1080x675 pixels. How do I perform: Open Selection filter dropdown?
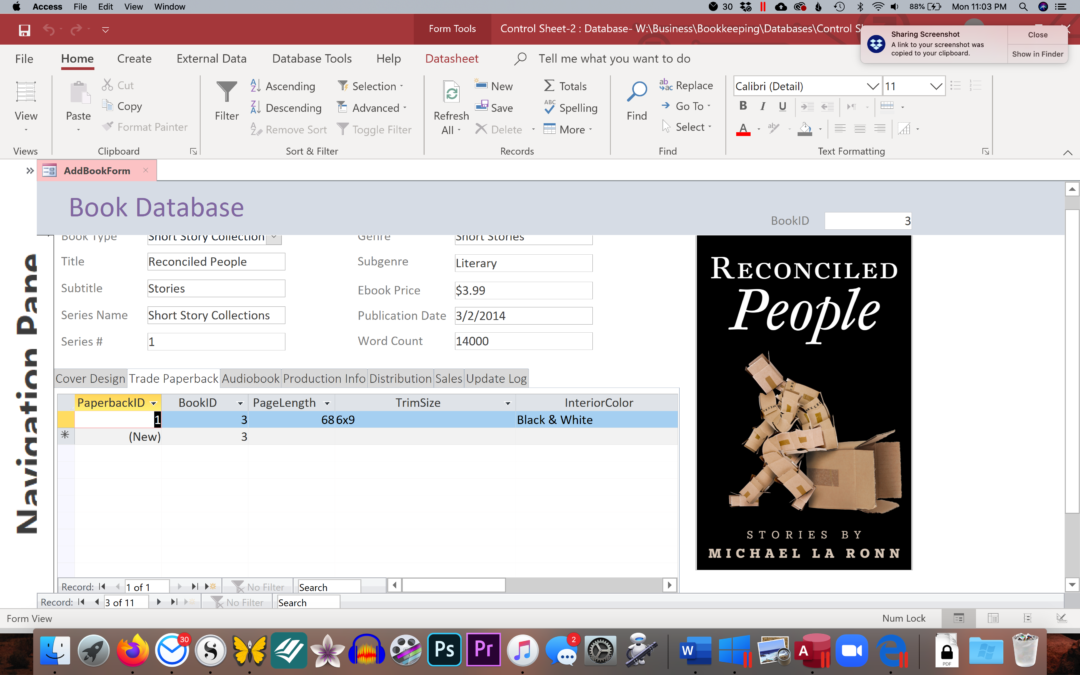coord(371,86)
